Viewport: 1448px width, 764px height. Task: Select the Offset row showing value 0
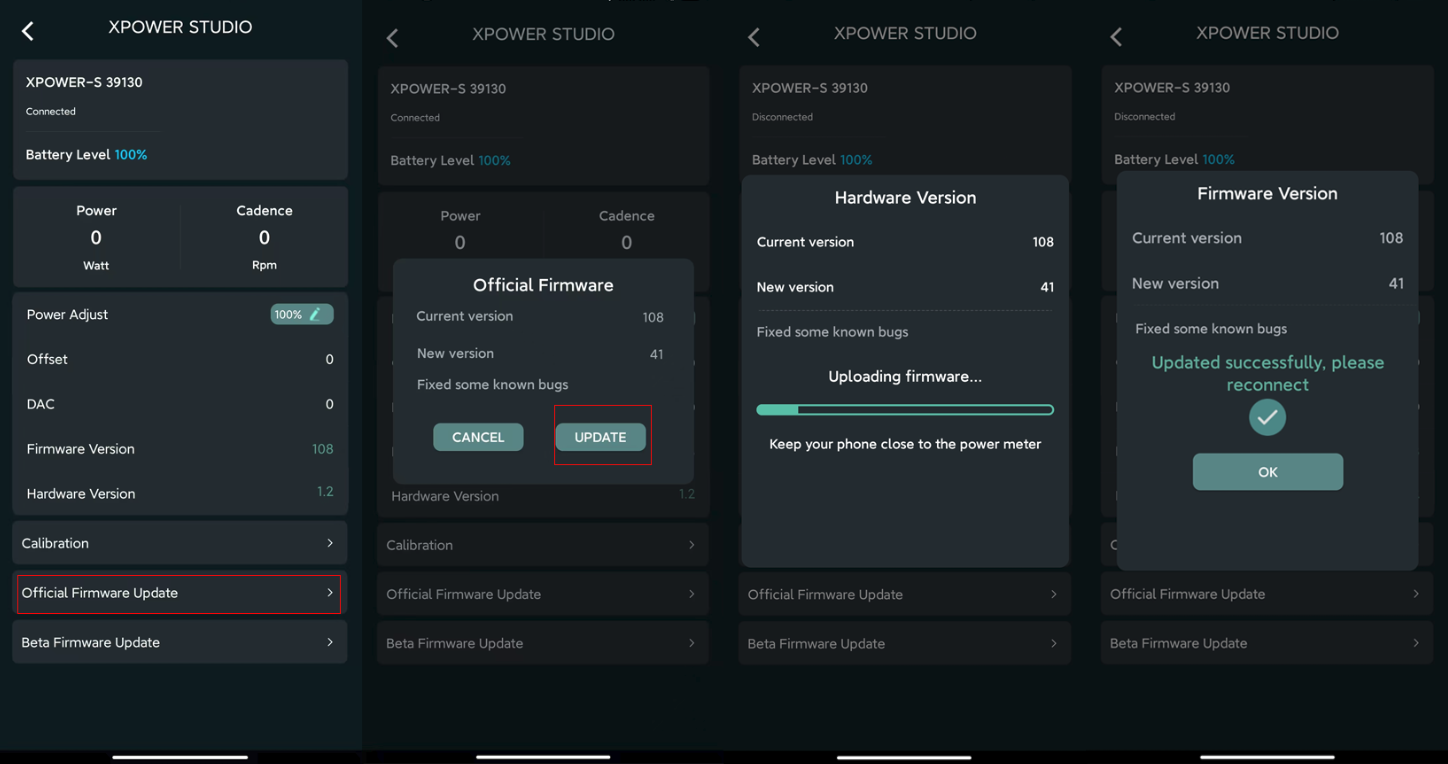tap(180, 359)
